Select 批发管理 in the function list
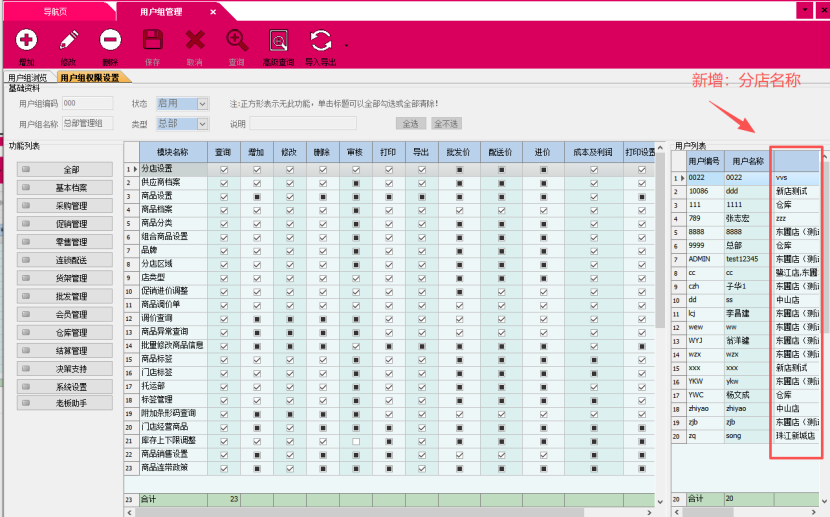 pyautogui.click(x=65, y=296)
